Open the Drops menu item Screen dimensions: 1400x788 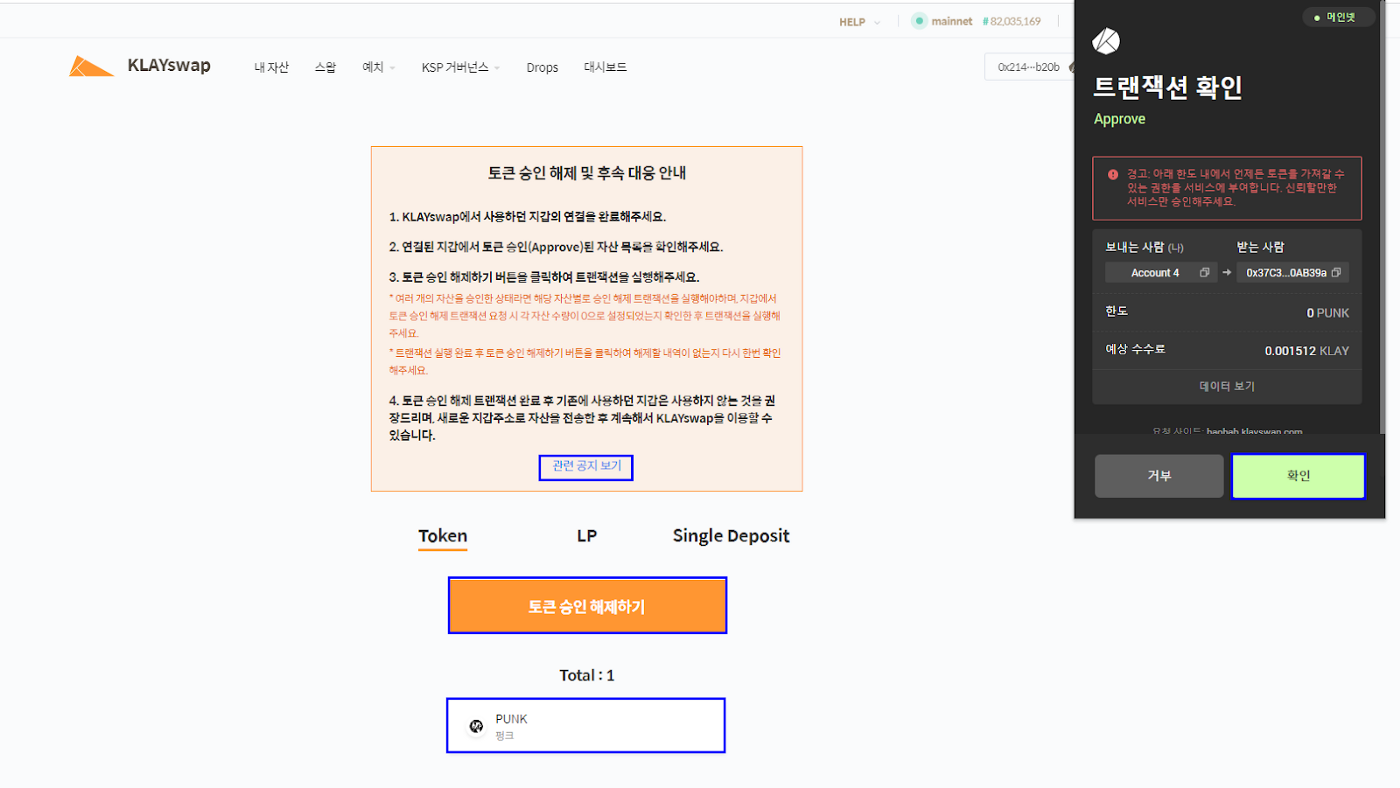542,68
